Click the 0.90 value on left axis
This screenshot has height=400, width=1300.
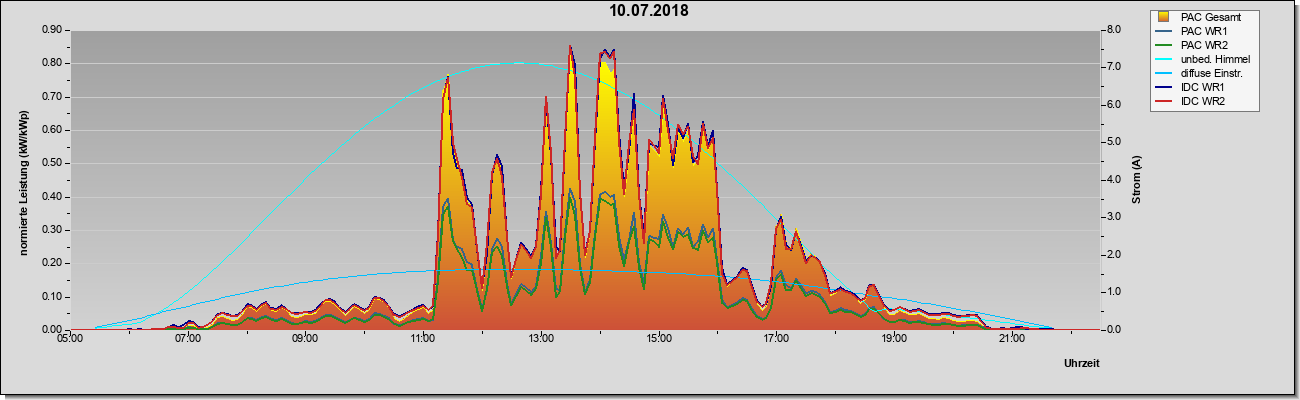pyautogui.click(x=53, y=30)
